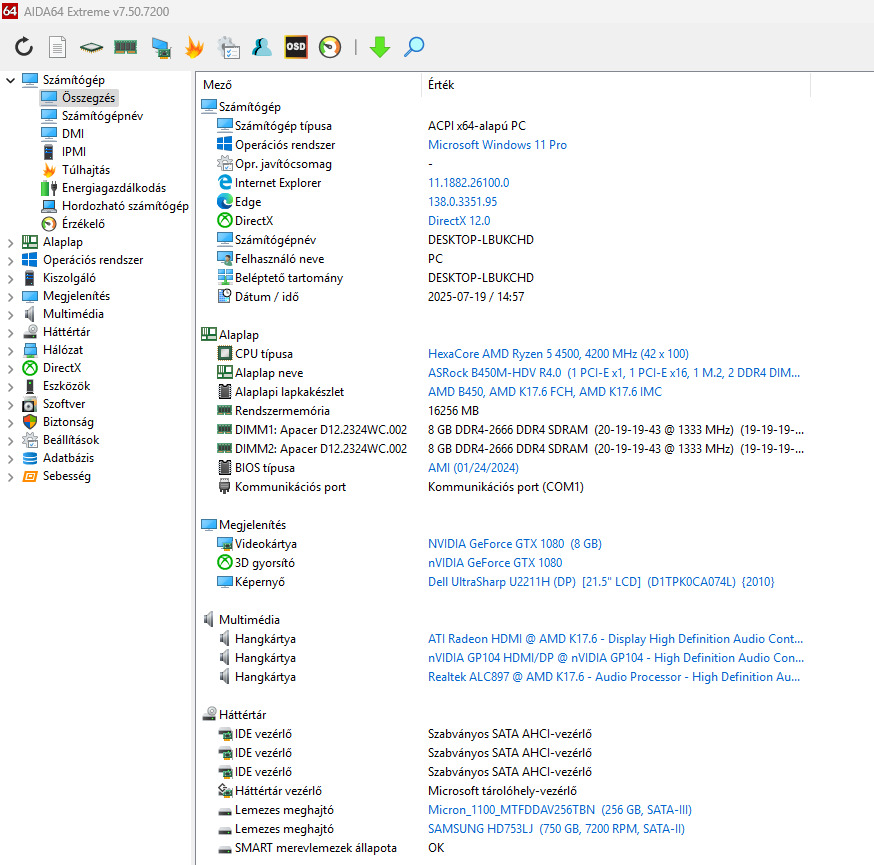Open the Micron_1100_MTFDDAV256TBN drive link
Image resolution: width=874 pixels, height=865 pixels.
click(x=560, y=810)
